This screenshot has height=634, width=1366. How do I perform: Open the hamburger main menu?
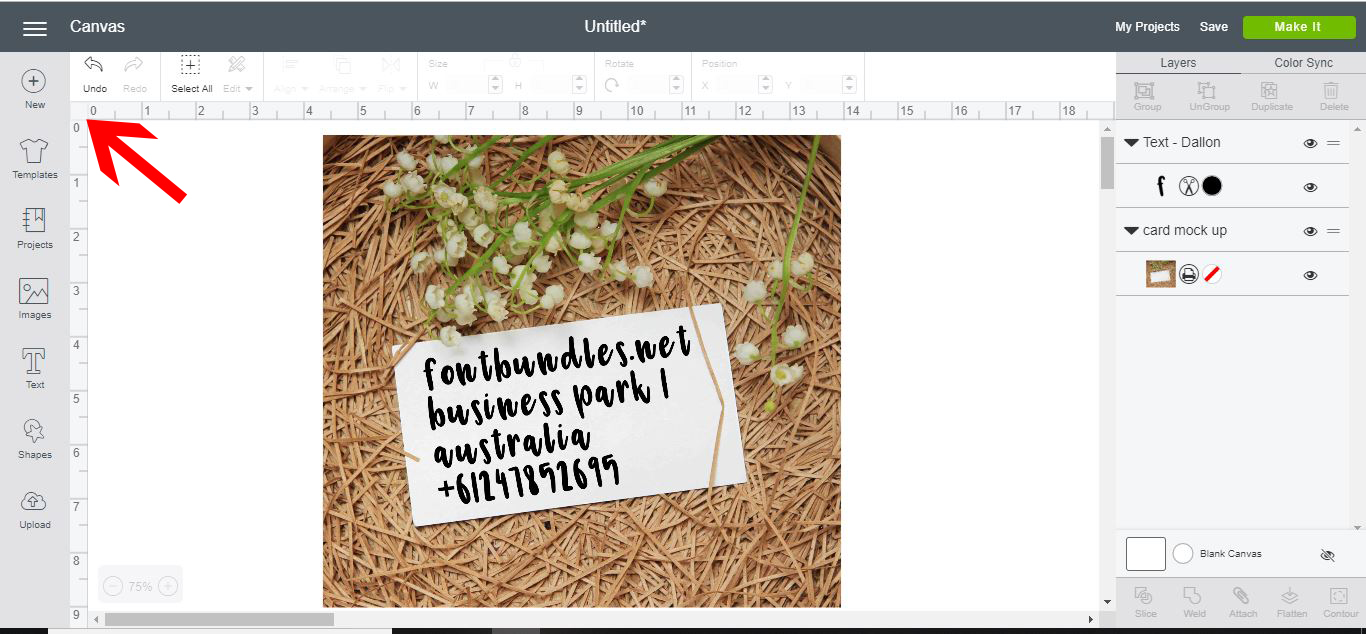(x=35, y=28)
